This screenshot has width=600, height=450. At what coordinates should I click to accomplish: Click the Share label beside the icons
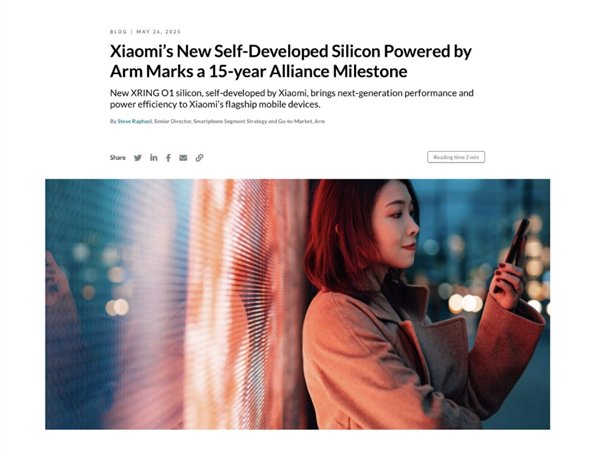pos(117,158)
